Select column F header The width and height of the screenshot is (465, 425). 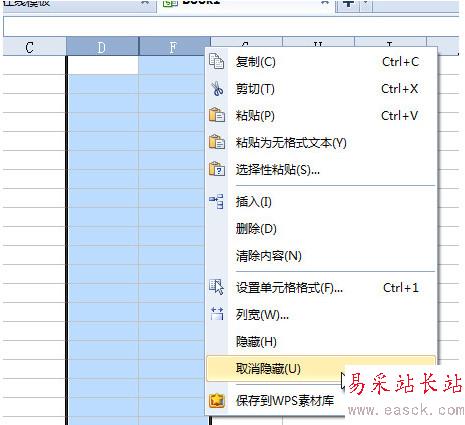(x=174, y=47)
